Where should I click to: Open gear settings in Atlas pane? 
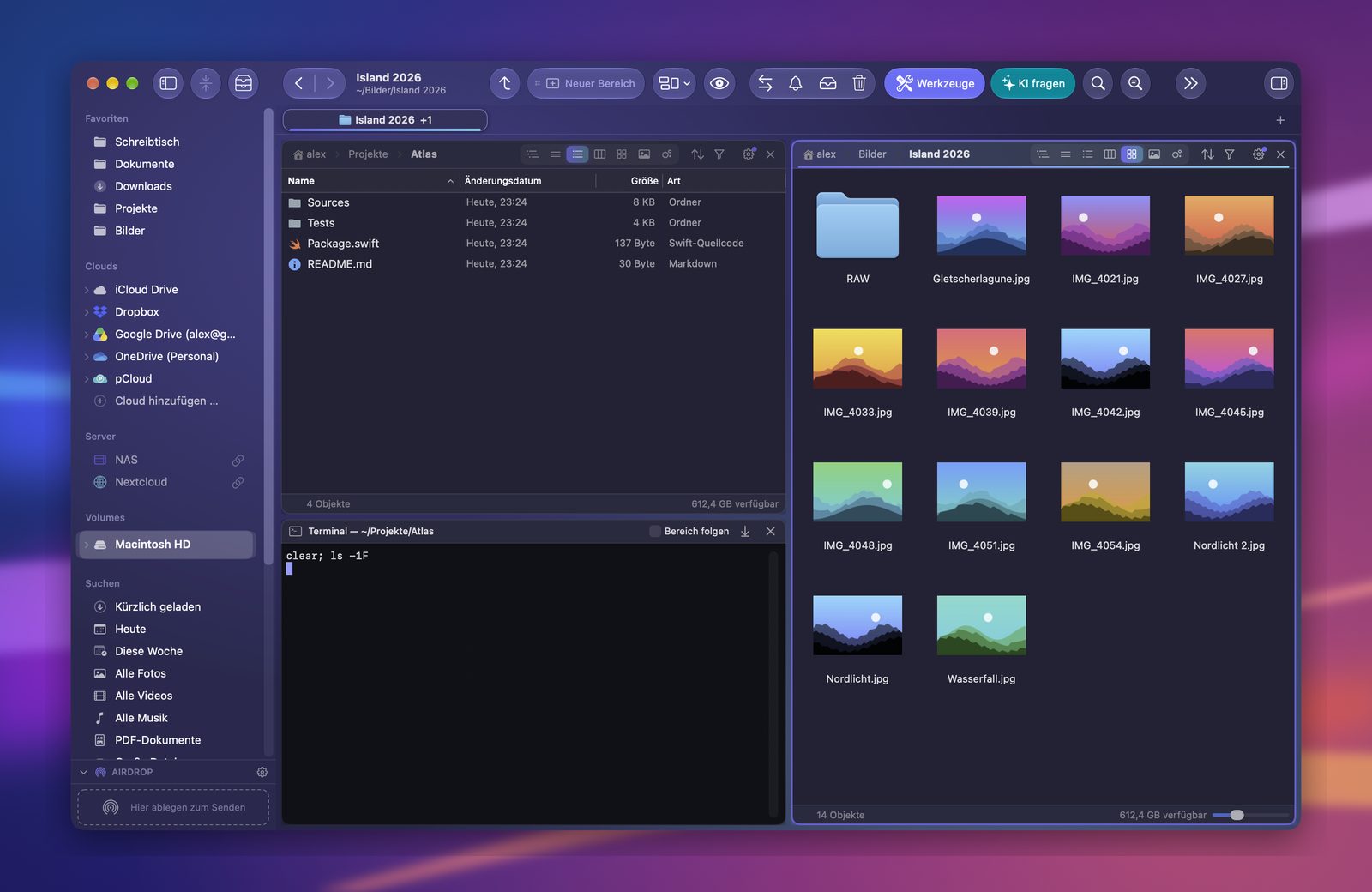(x=749, y=154)
